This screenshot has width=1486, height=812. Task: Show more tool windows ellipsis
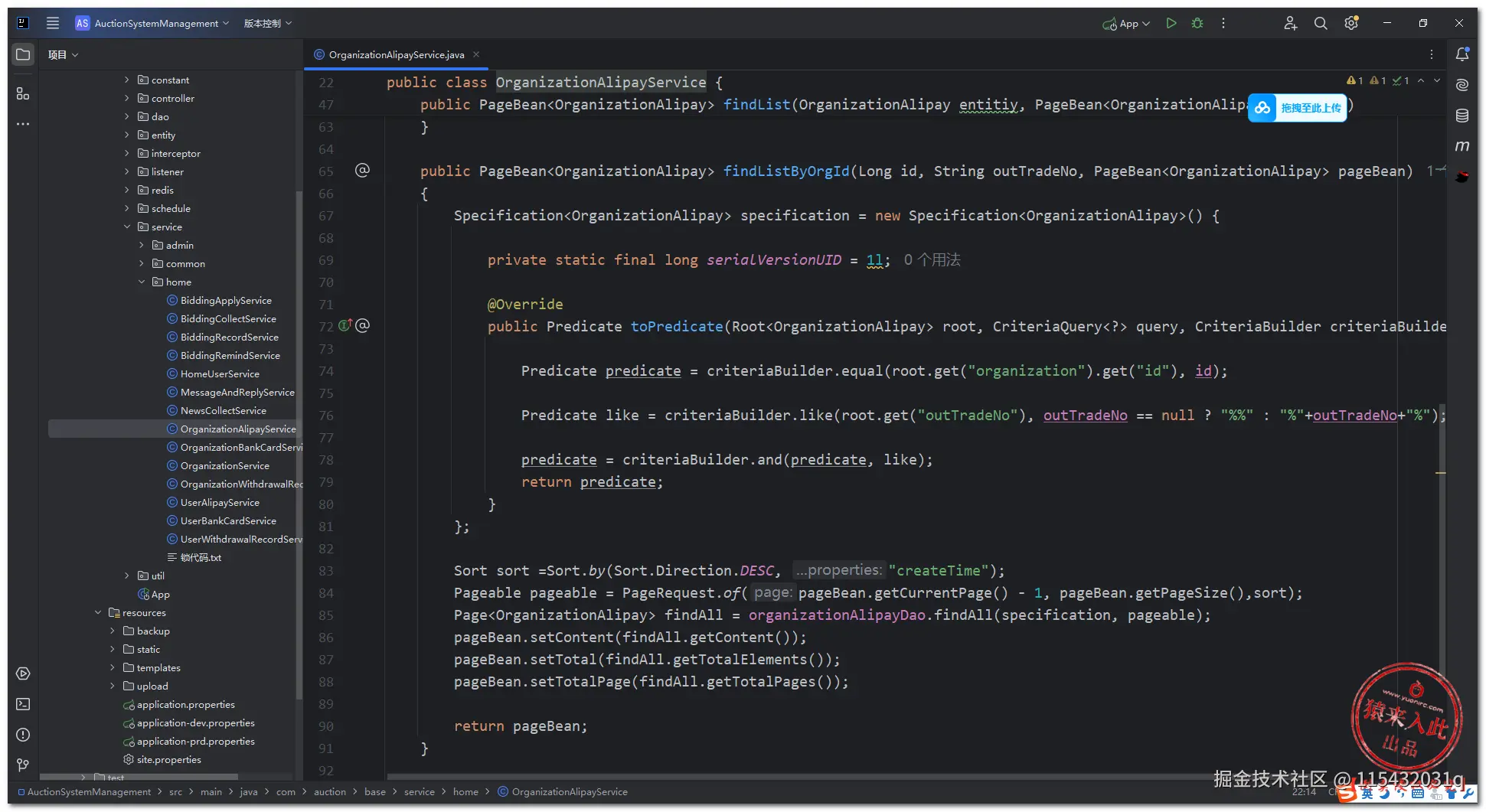23,123
